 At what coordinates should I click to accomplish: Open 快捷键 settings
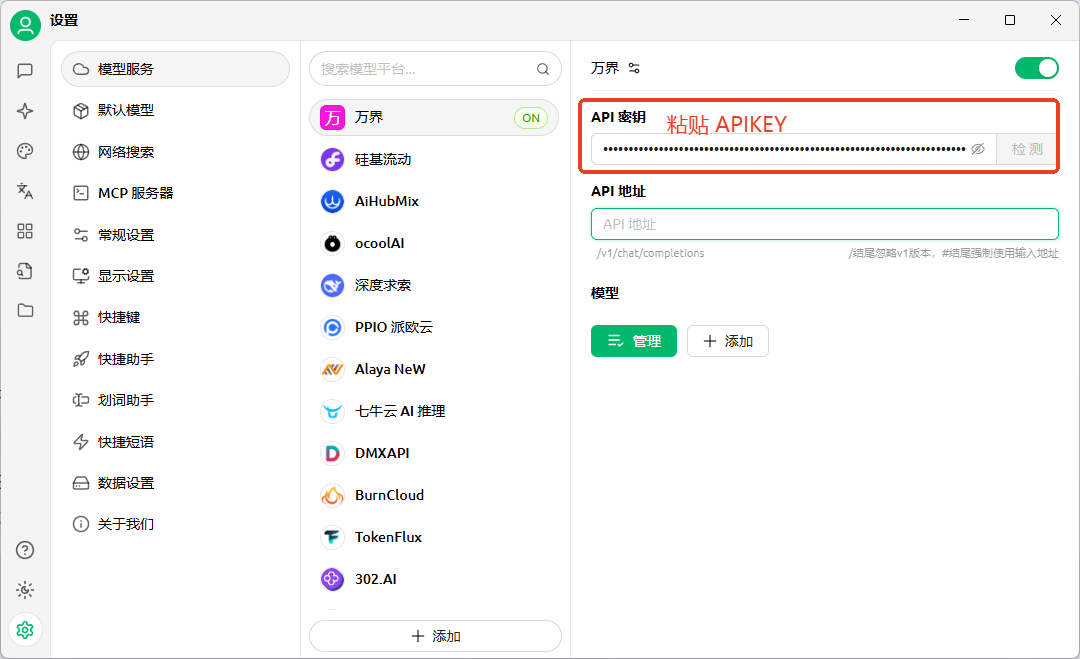click(176, 317)
